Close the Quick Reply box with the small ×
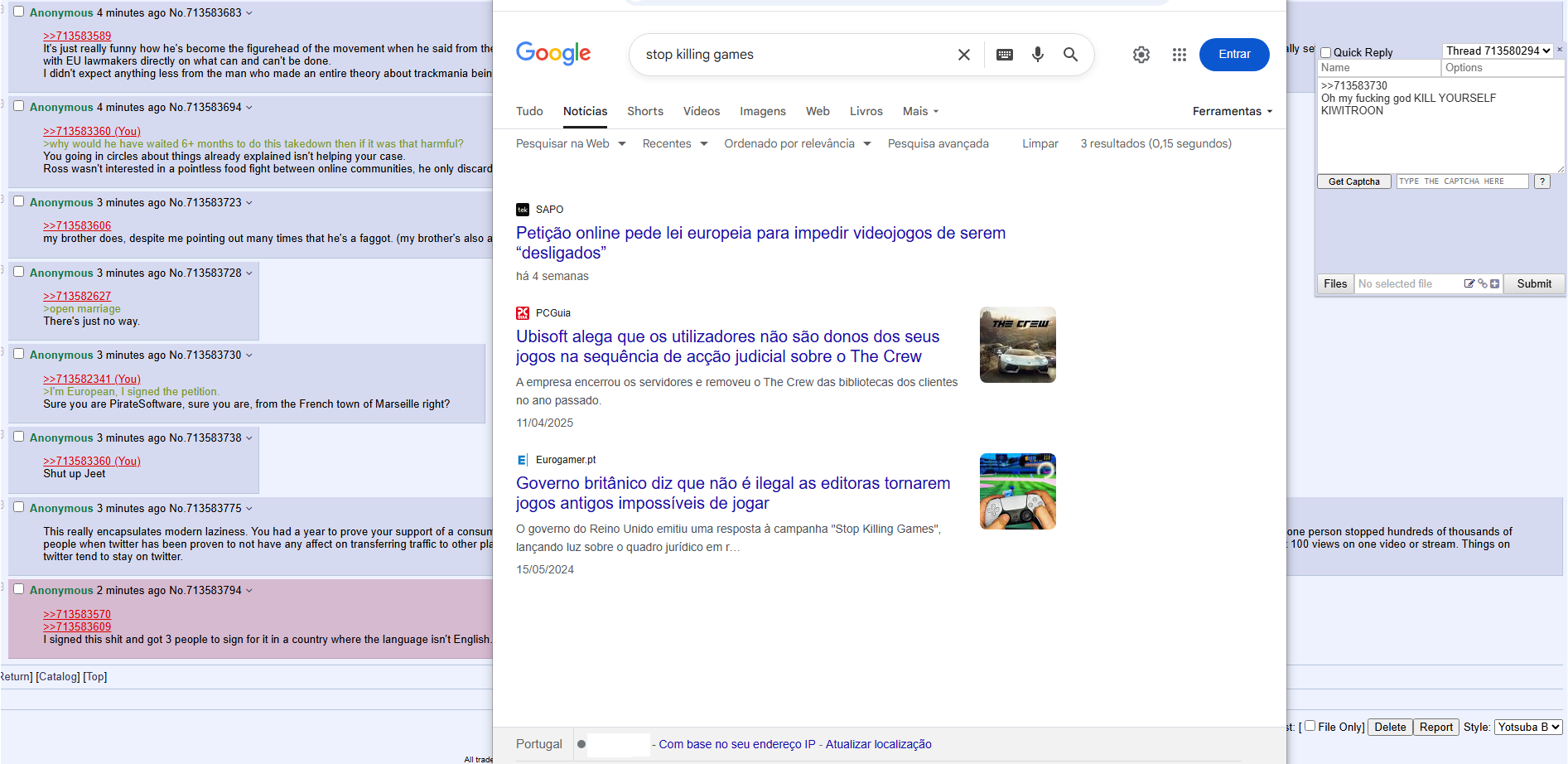Screen dimensions: 1568x764 (x=1560, y=50)
